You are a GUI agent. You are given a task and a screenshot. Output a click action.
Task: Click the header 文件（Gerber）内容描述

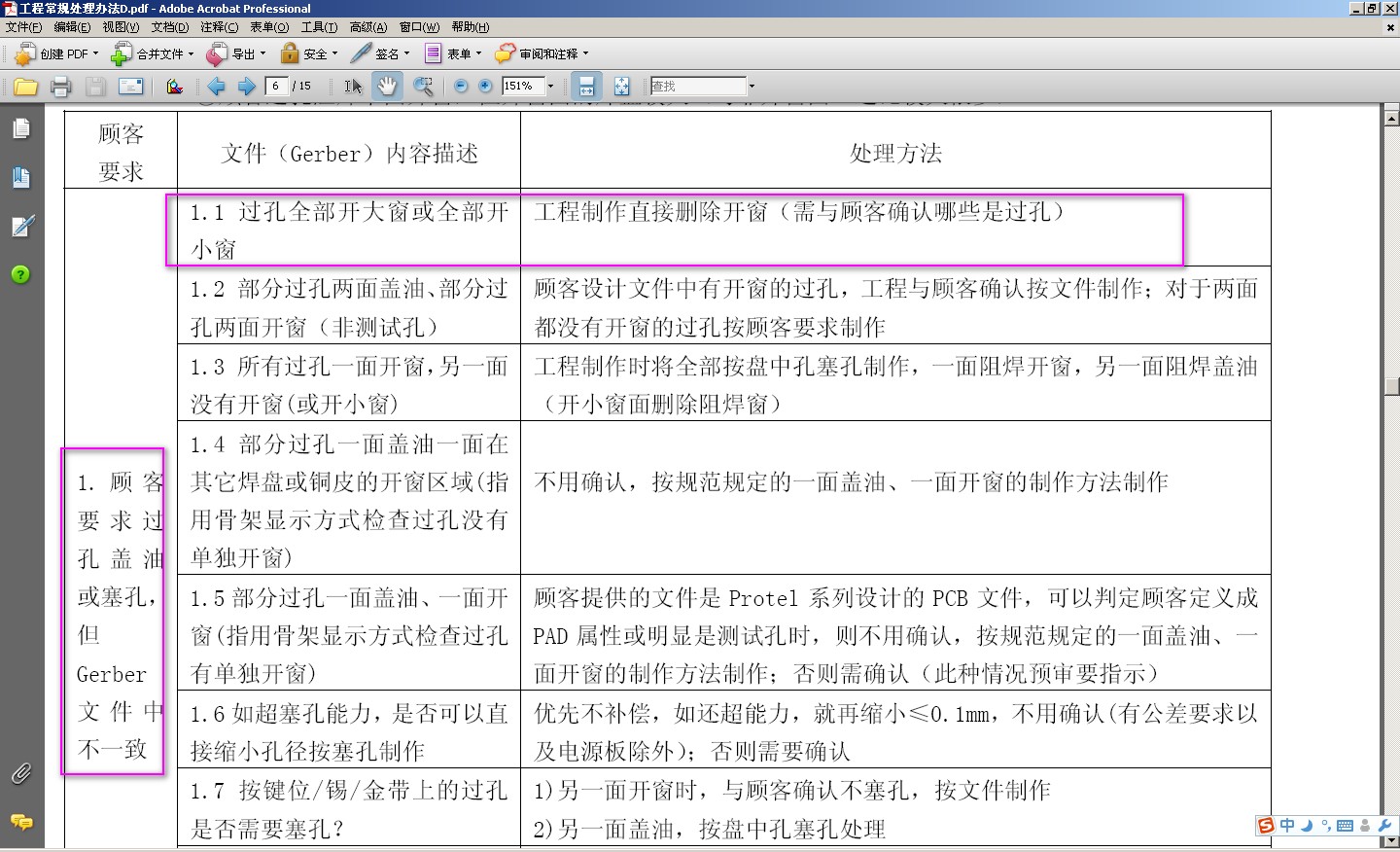350,154
